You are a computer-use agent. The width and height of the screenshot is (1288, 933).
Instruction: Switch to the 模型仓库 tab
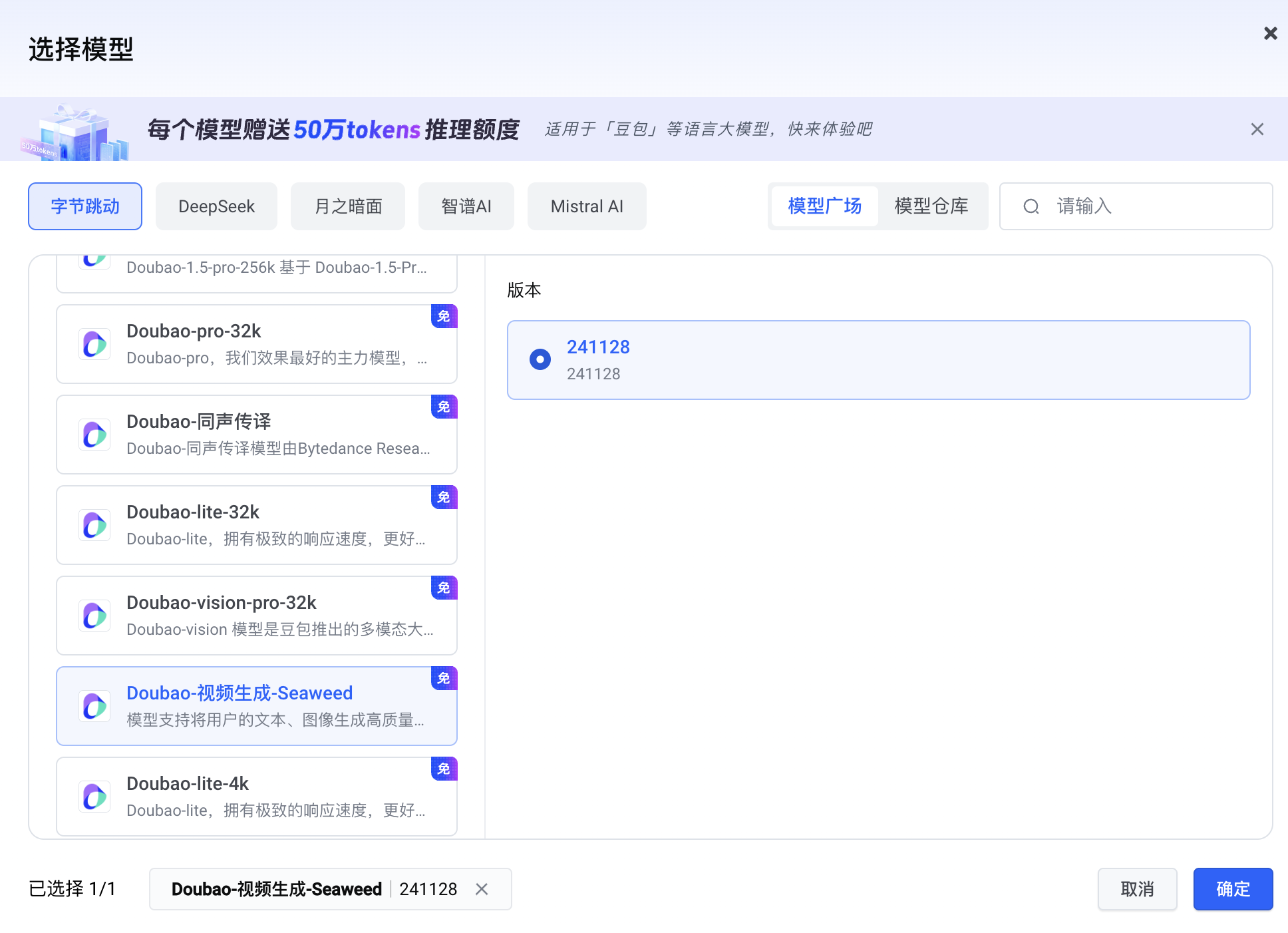[x=931, y=206]
